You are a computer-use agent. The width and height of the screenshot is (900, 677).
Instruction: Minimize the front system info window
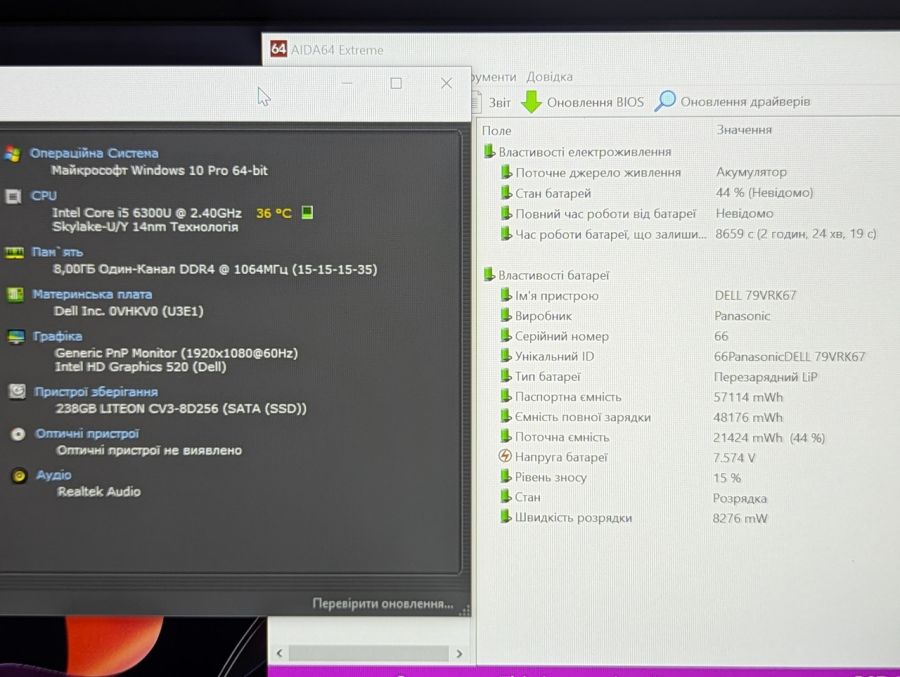pyautogui.click(x=347, y=83)
